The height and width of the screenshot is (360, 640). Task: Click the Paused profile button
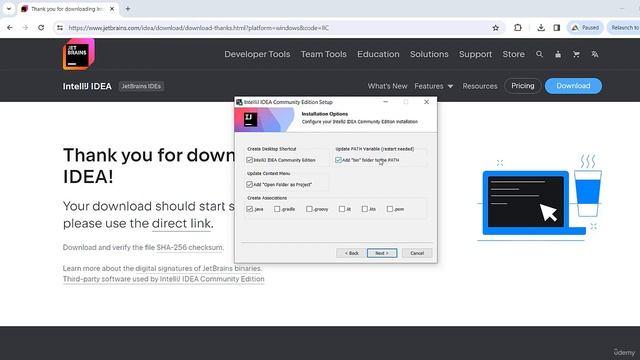tap(585, 28)
